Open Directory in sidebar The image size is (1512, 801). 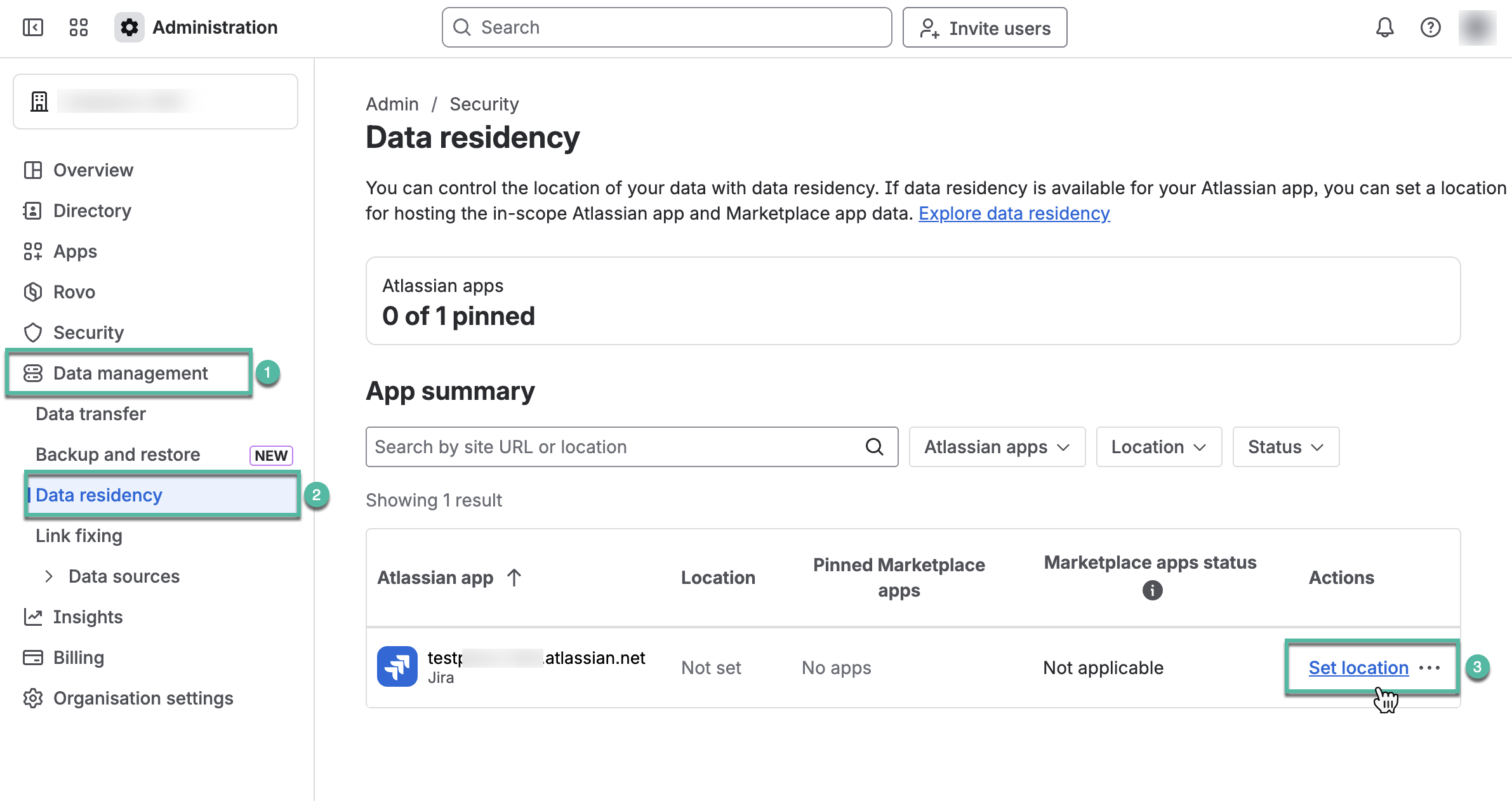92,211
